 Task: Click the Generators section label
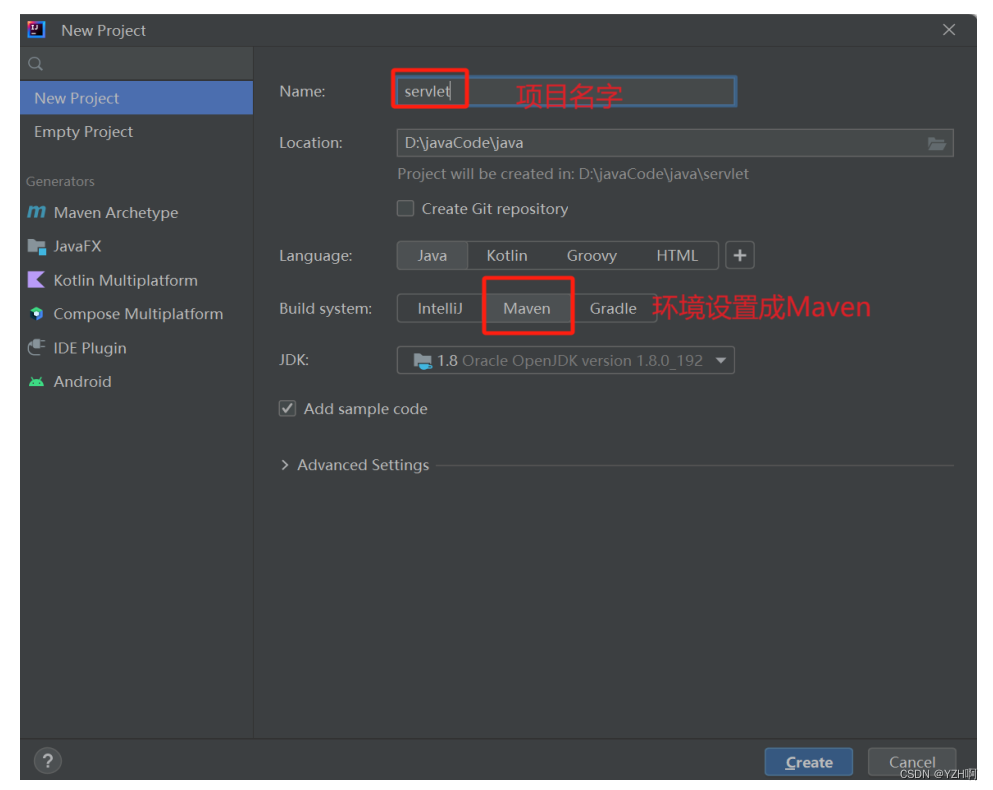click(x=60, y=181)
